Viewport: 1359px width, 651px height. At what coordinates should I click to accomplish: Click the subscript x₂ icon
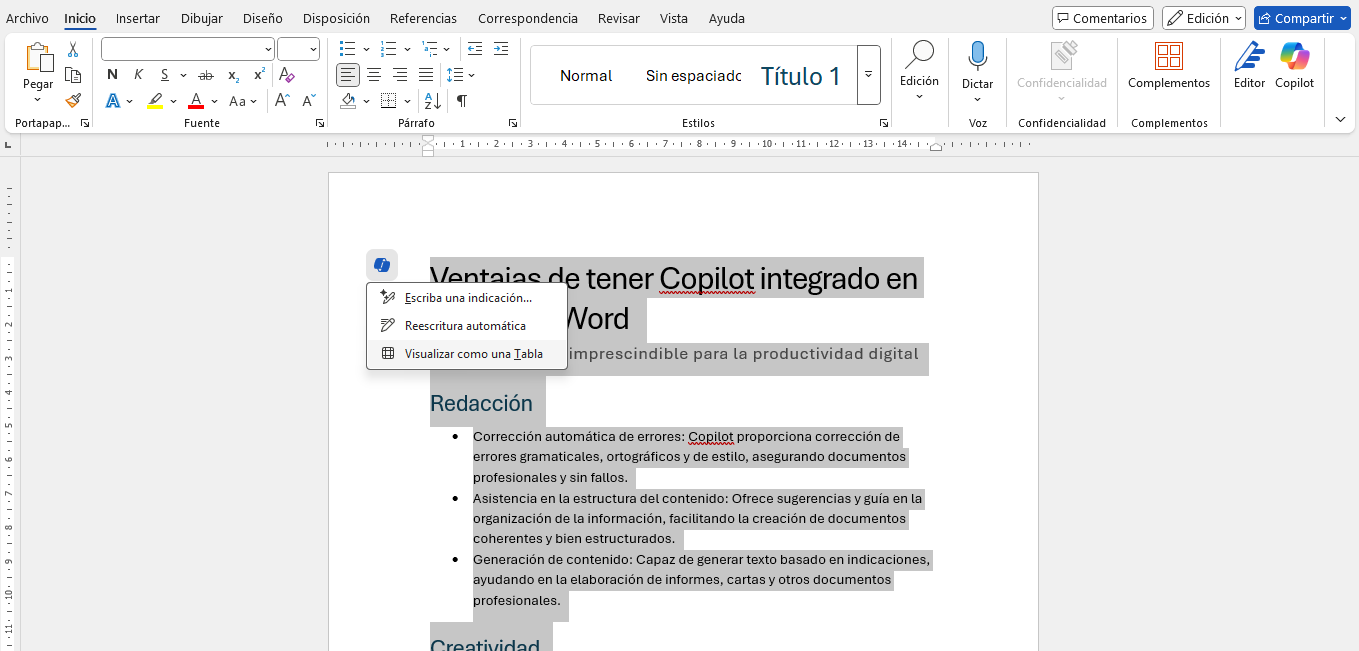233,75
